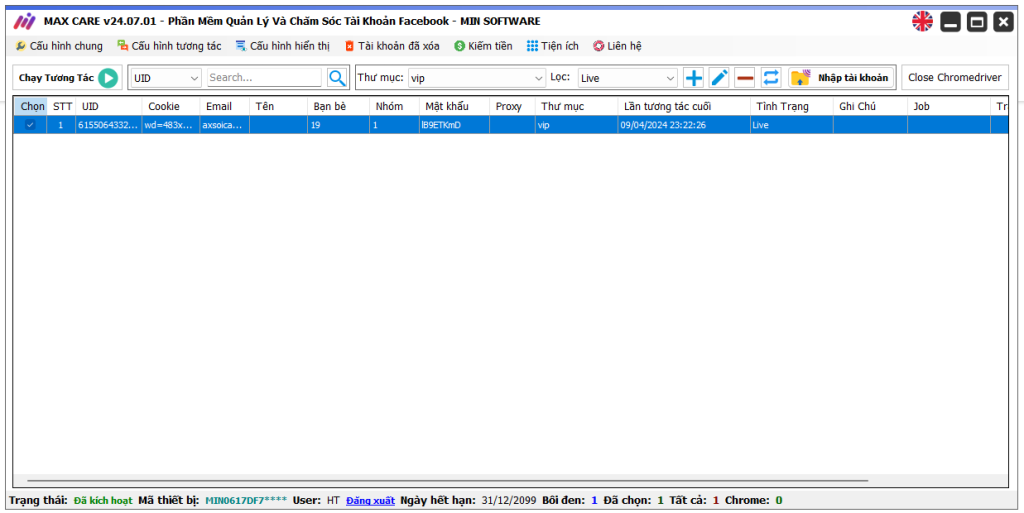Click the red minus delete-folder icon
The image size is (1024, 513).
click(744, 78)
